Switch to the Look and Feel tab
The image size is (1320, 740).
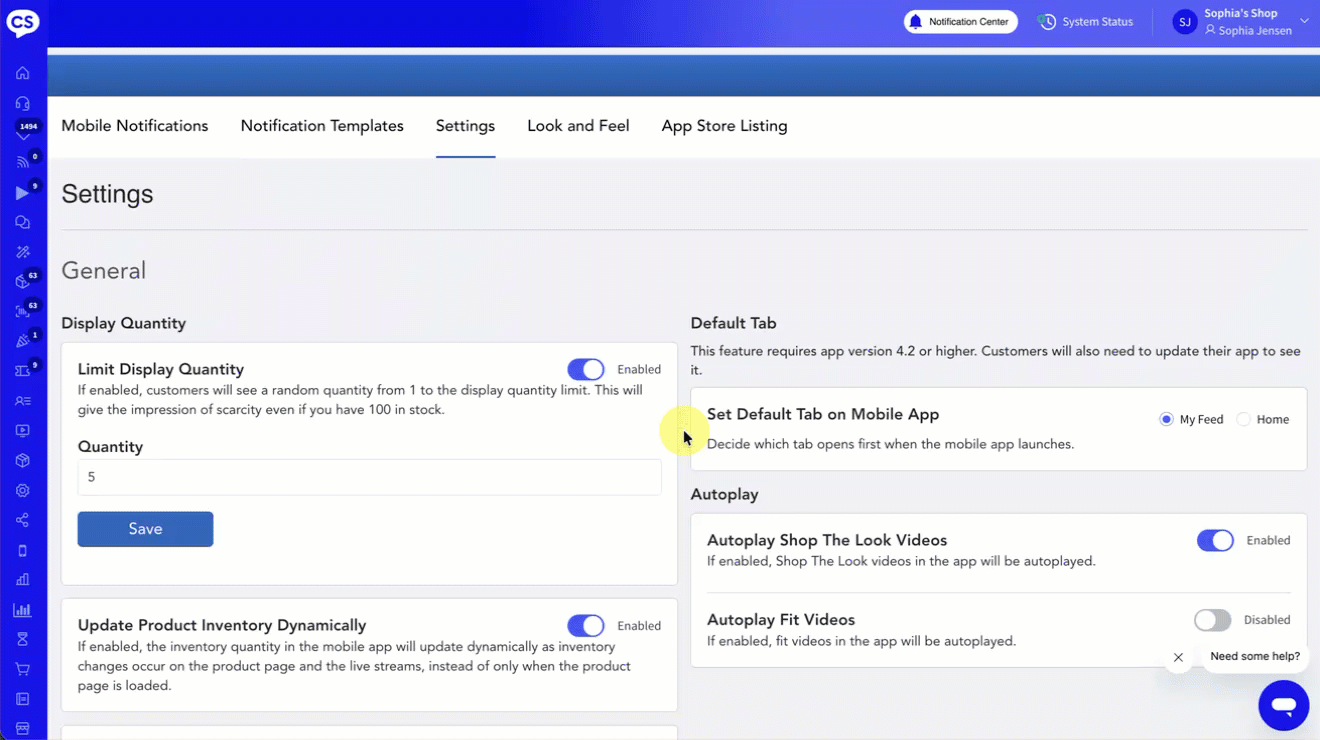(x=578, y=126)
